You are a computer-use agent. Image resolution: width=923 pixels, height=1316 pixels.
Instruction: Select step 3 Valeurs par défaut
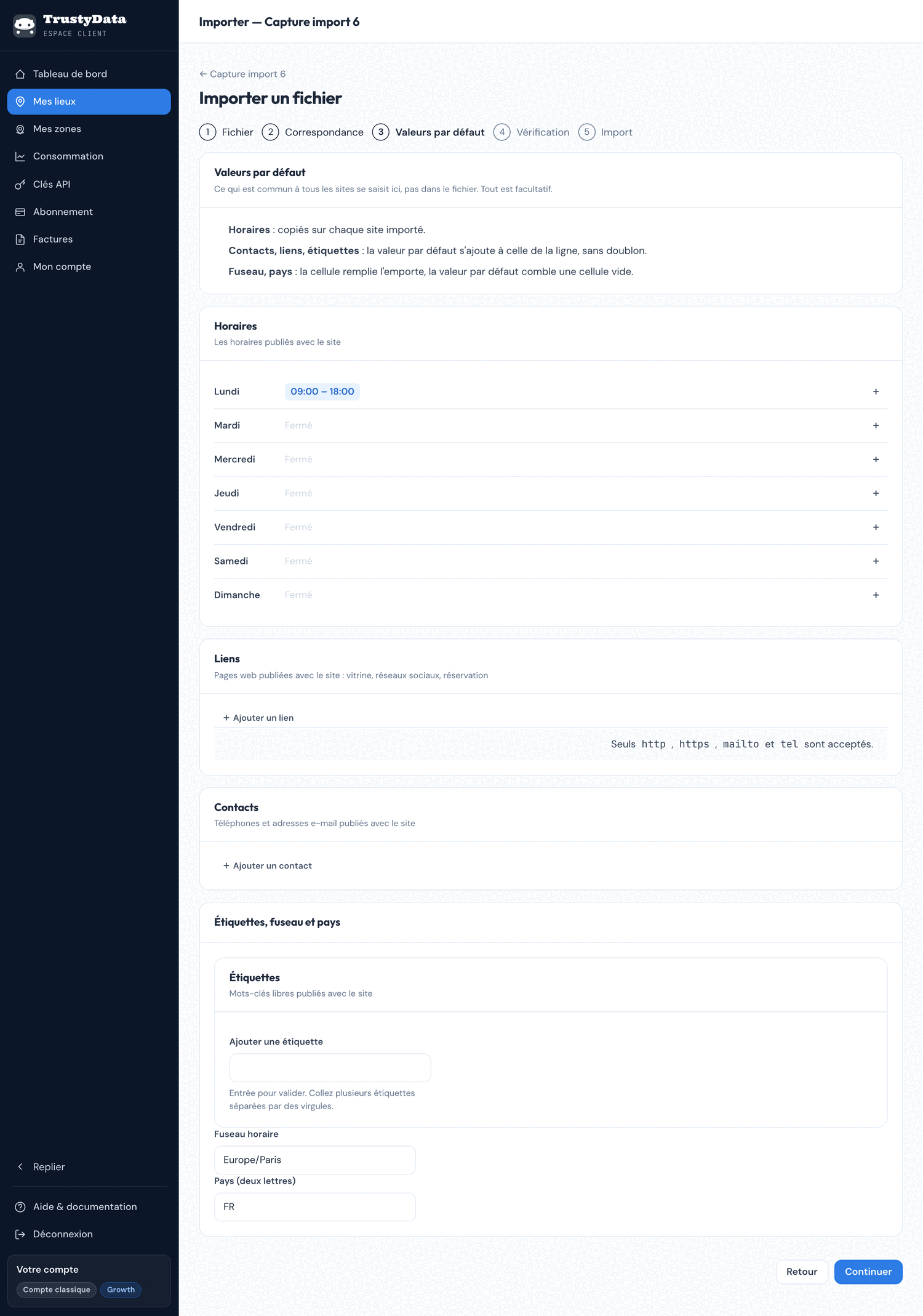[x=428, y=132]
